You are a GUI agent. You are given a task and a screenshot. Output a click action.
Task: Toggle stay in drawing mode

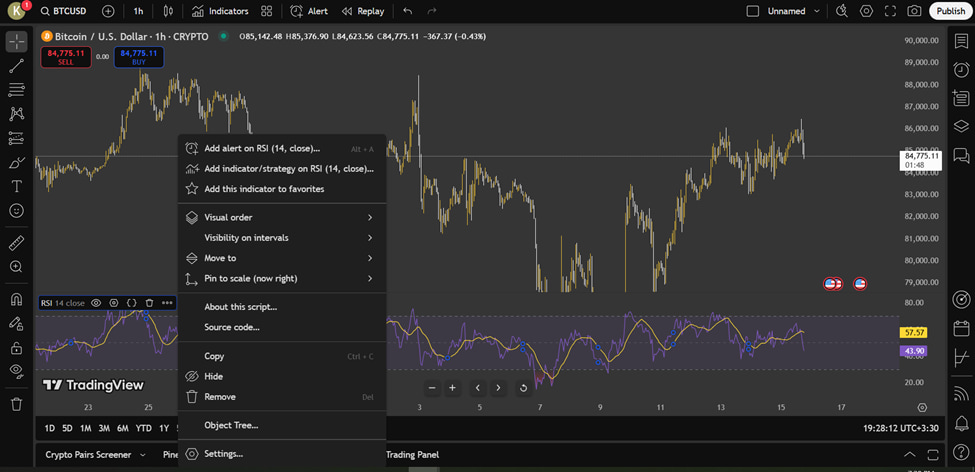click(x=17, y=323)
